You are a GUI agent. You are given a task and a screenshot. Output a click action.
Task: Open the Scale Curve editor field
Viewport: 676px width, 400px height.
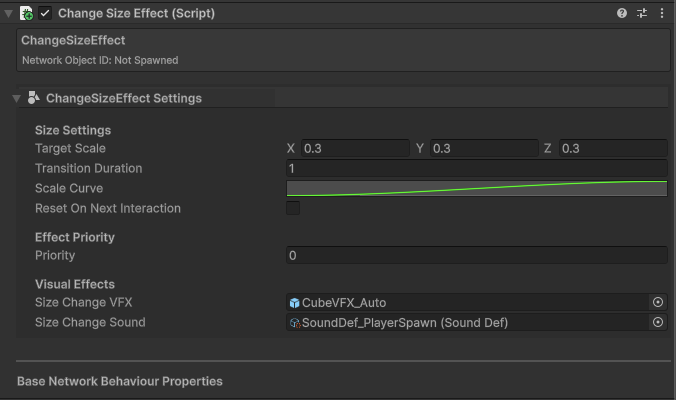click(476, 188)
